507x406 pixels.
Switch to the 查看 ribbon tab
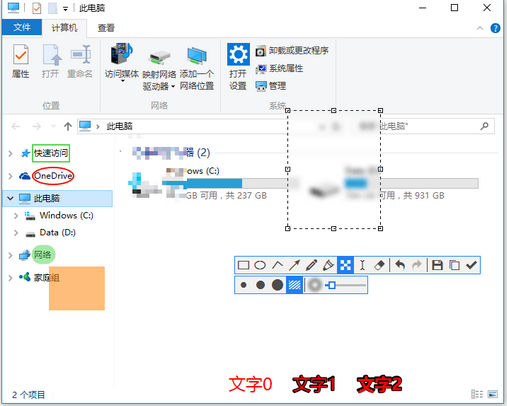pyautogui.click(x=106, y=28)
